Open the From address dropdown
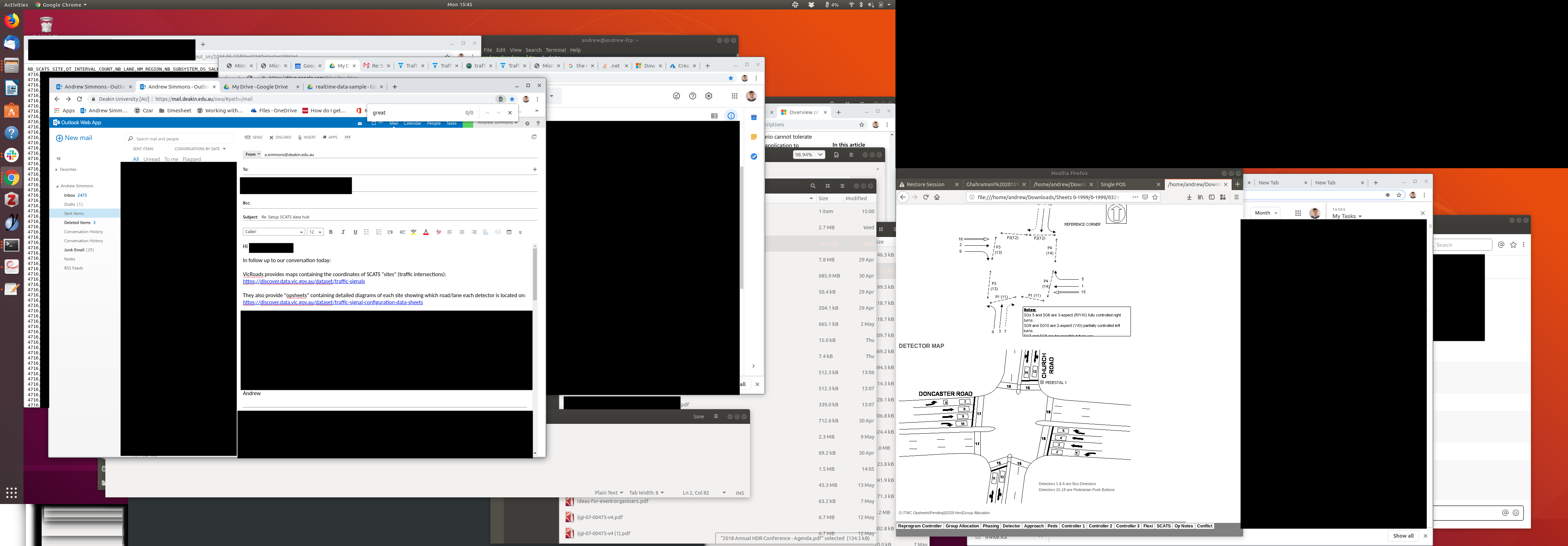The height and width of the screenshot is (546, 1568). (x=253, y=155)
